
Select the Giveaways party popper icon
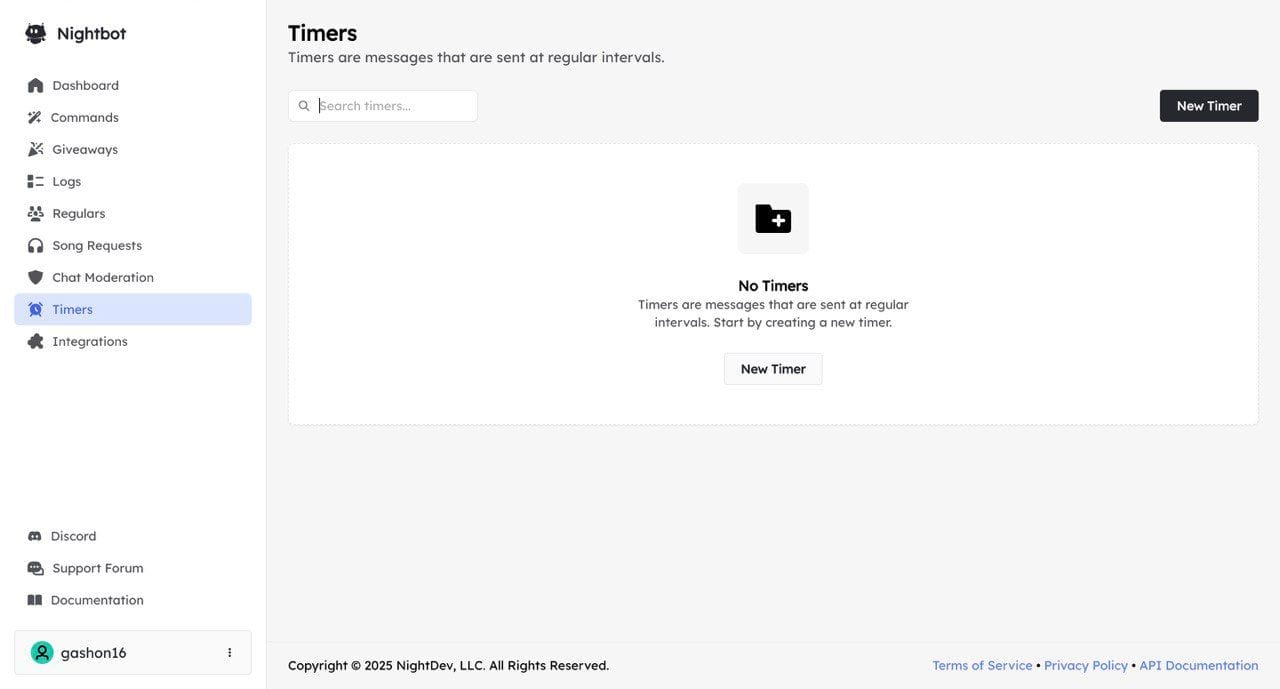pos(36,150)
